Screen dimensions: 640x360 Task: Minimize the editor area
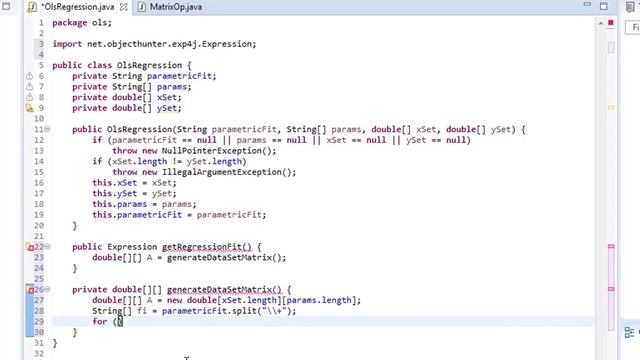(587, 4)
